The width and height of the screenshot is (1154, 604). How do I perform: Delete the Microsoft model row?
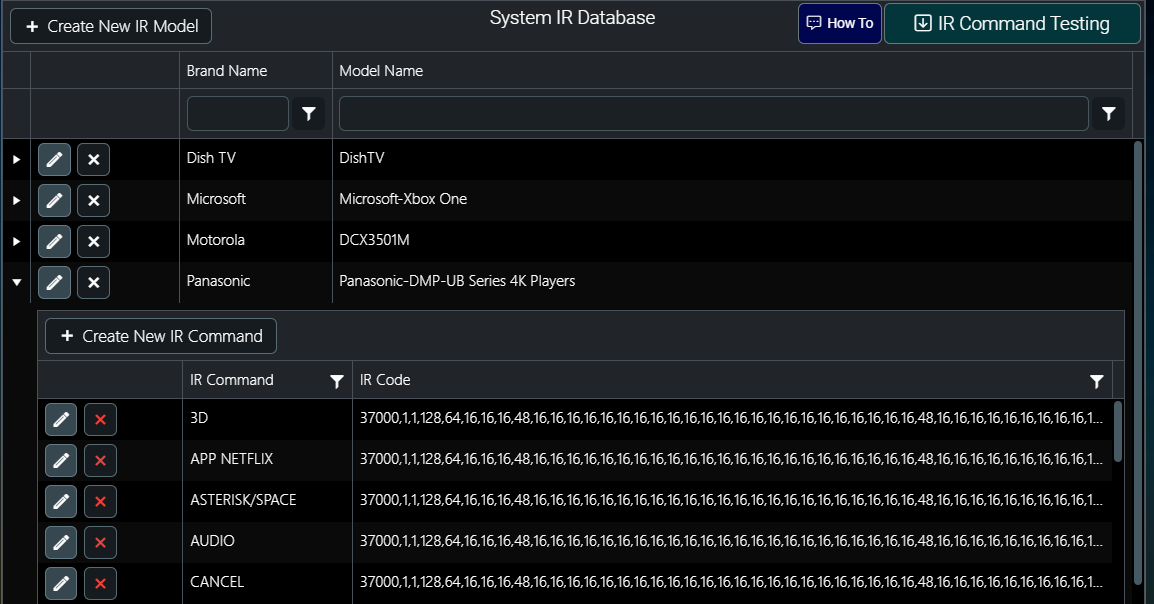tap(93, 201)
